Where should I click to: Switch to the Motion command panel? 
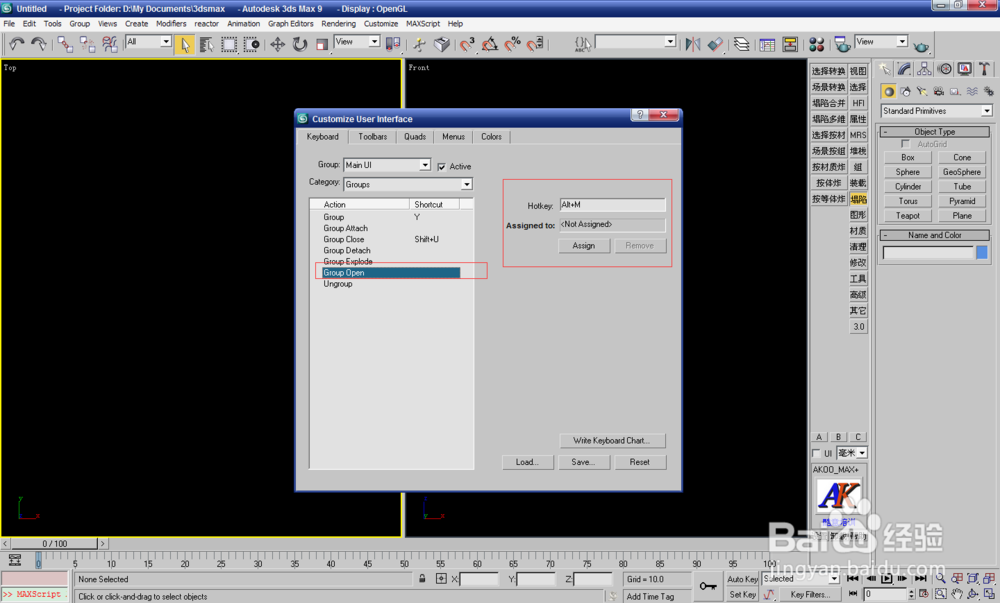pyautogui.click(x=945, y=69)
